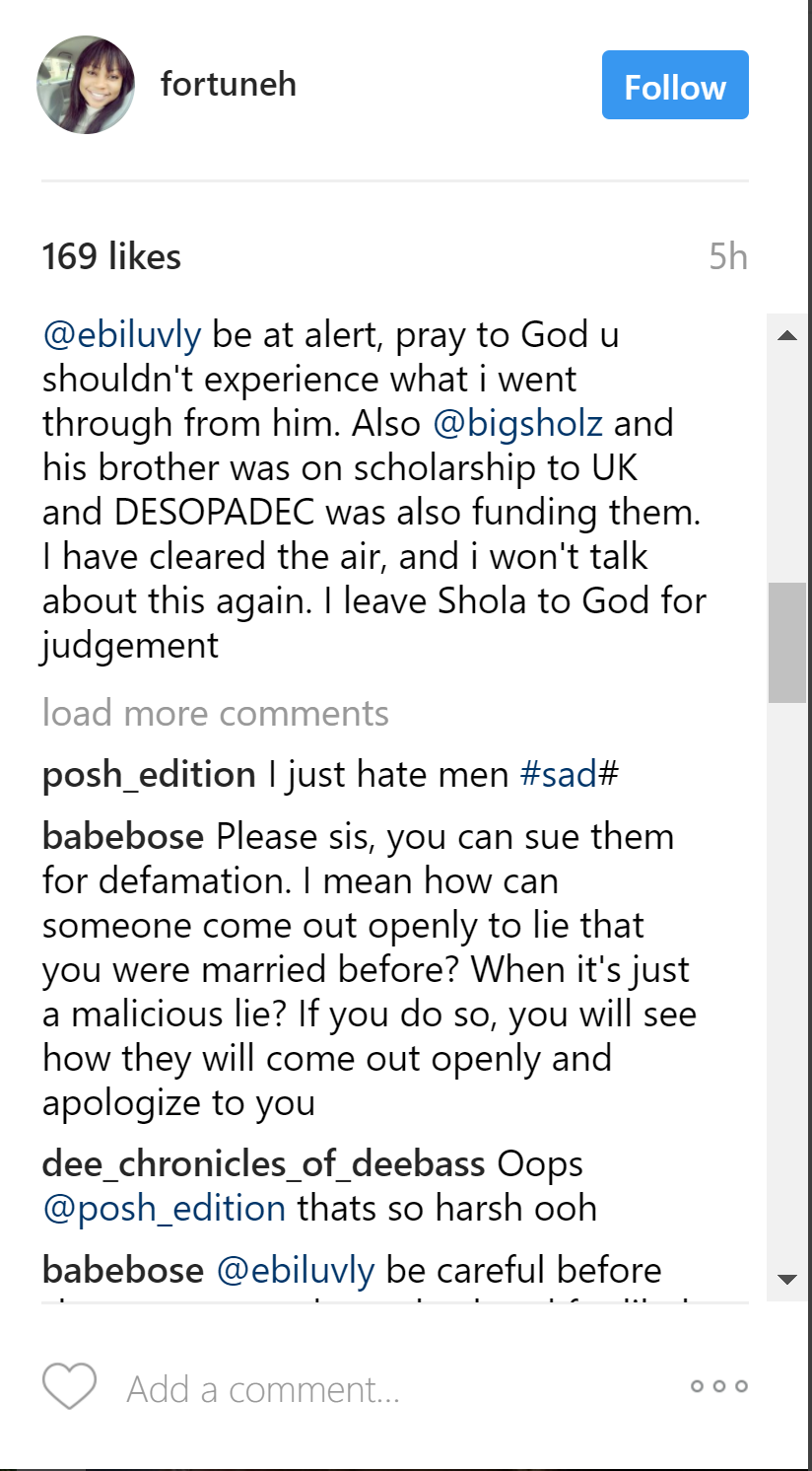812x1471 pixels.
Task: Click the comments scrollbar thumb
Action: [787, 642]
